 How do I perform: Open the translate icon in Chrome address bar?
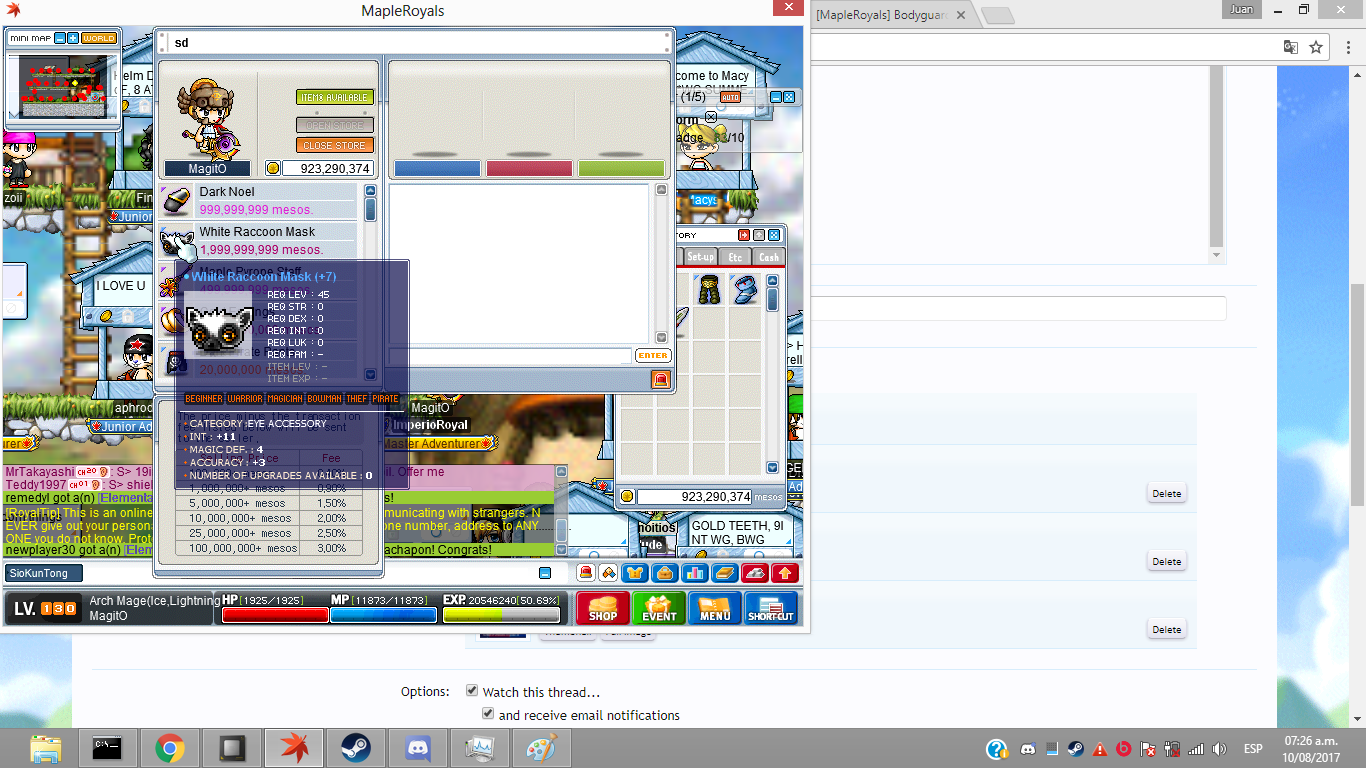(1291, 47)
